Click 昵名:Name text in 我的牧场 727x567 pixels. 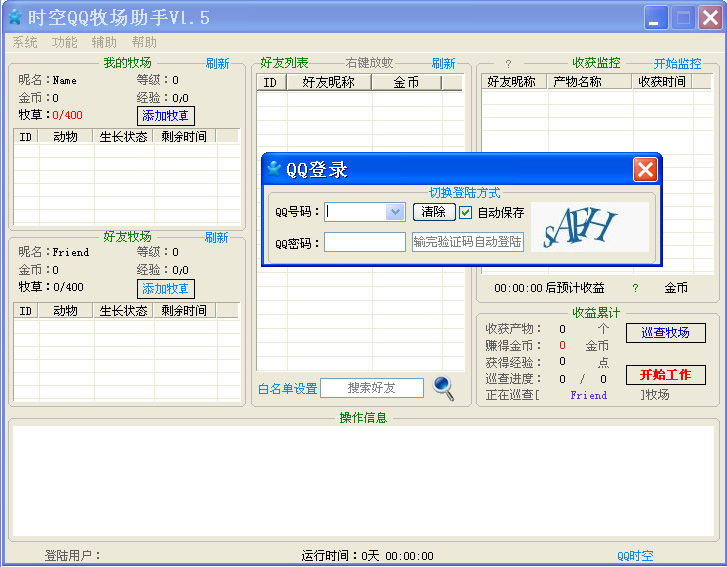pyautogui.click(x=48, y=80)
